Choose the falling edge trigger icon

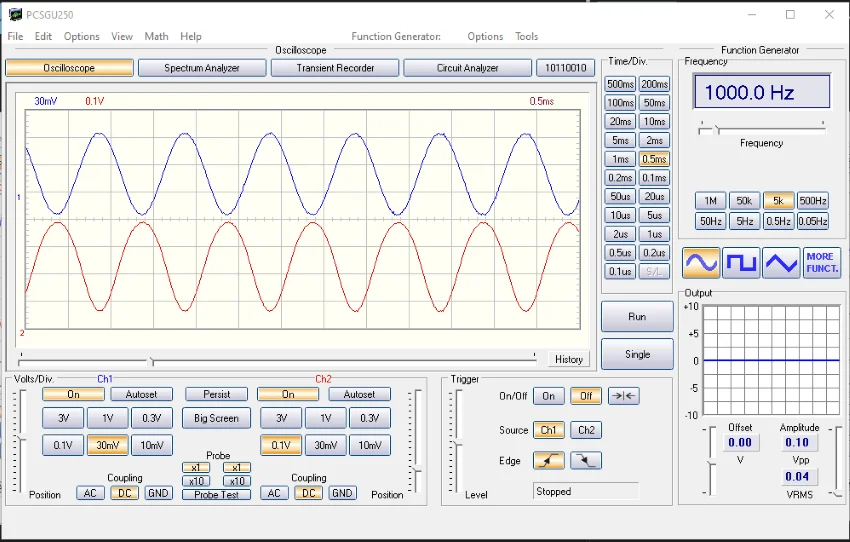click(586, 461)
